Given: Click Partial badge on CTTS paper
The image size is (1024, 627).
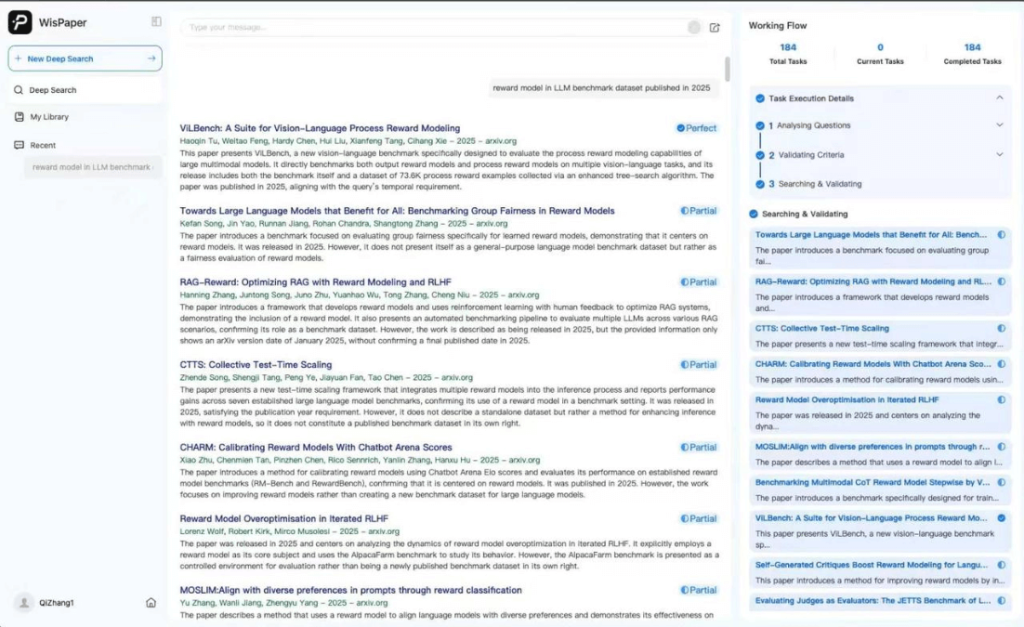Looking at the screenshot, I should (699, 365).
